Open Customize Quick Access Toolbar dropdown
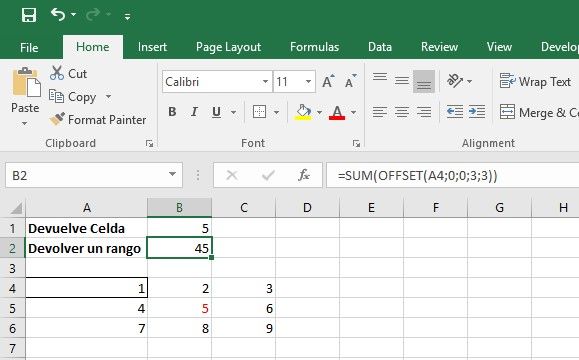This screenshot has width=579, height=360. (x=127, y=16)
